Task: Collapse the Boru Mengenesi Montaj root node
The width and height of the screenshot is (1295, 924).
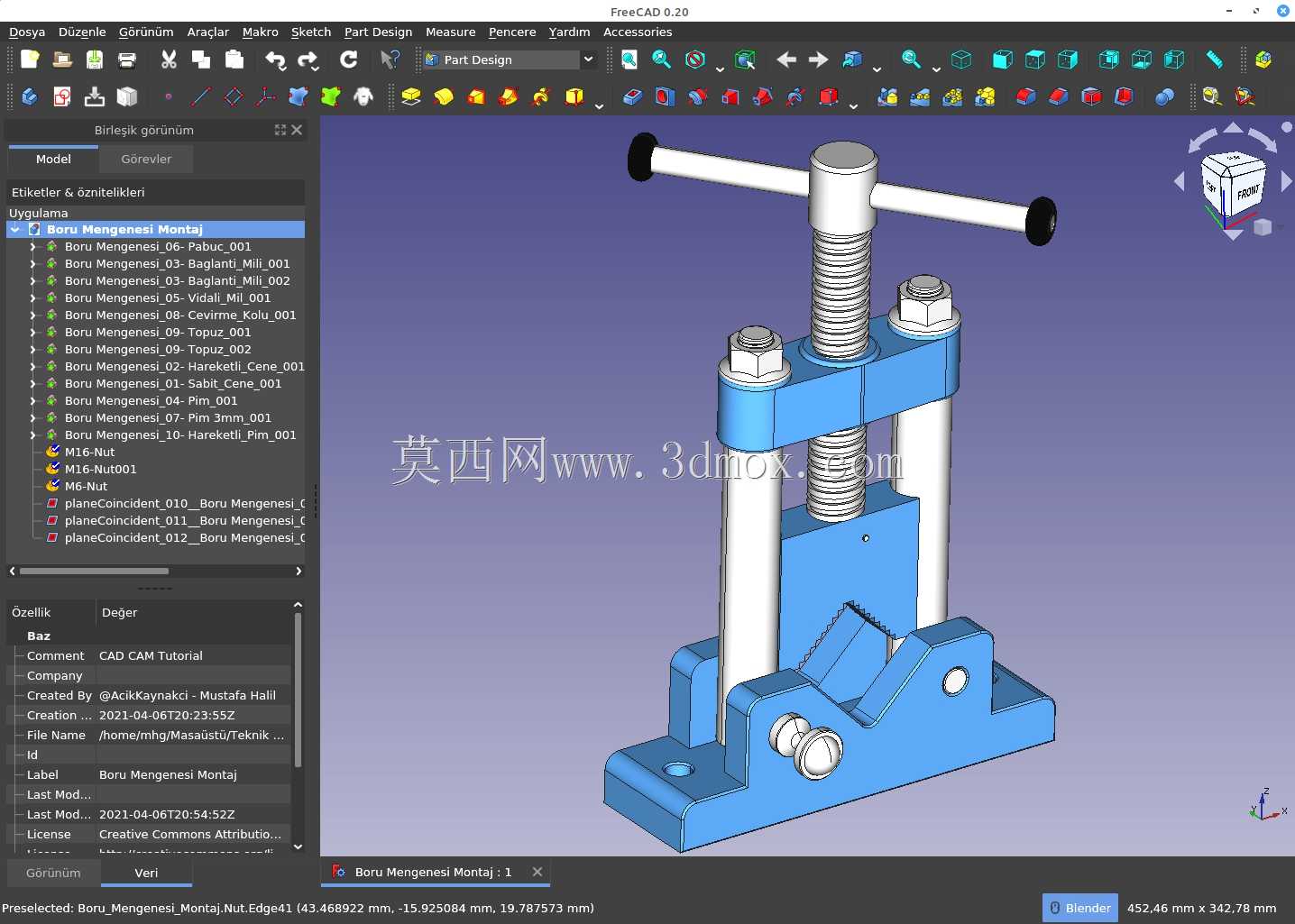Action: 15,230
